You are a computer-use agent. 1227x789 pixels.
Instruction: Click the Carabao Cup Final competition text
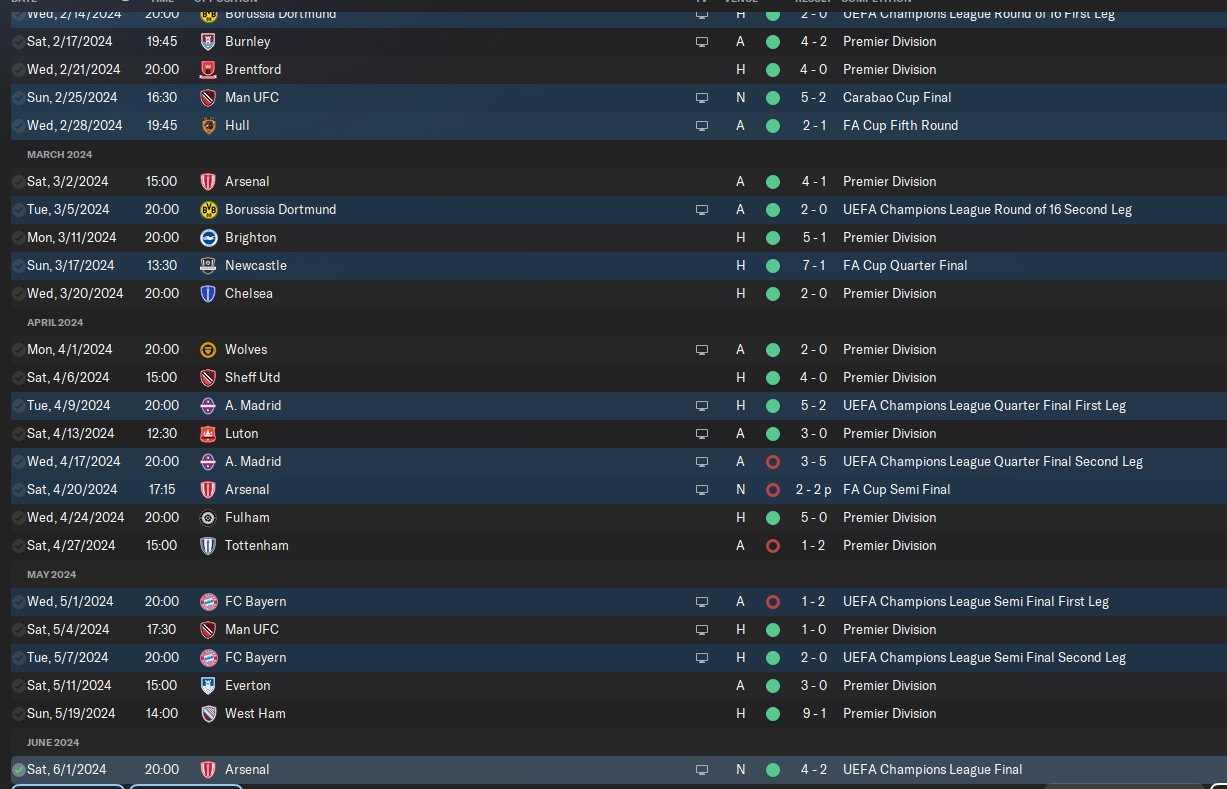click(x=897, y=98)
